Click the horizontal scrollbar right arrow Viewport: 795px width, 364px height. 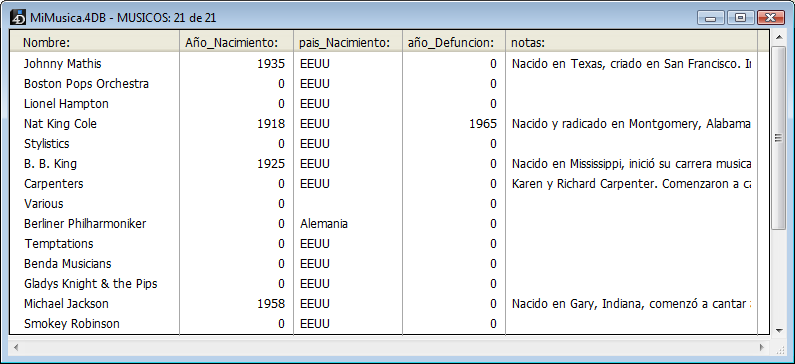(x=762, y=348)
